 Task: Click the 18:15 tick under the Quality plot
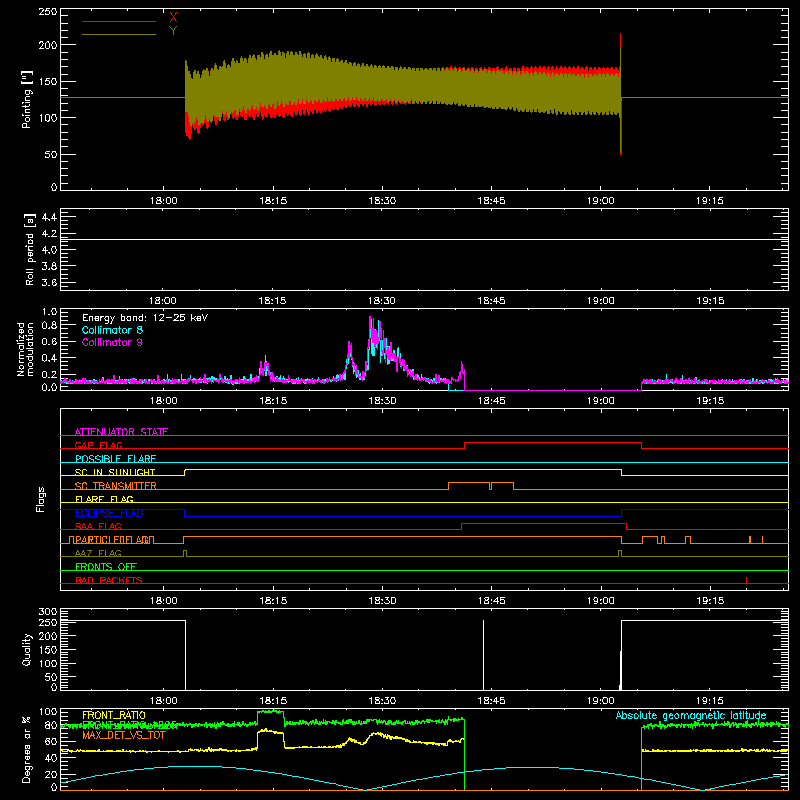click(x=272, y=701)
